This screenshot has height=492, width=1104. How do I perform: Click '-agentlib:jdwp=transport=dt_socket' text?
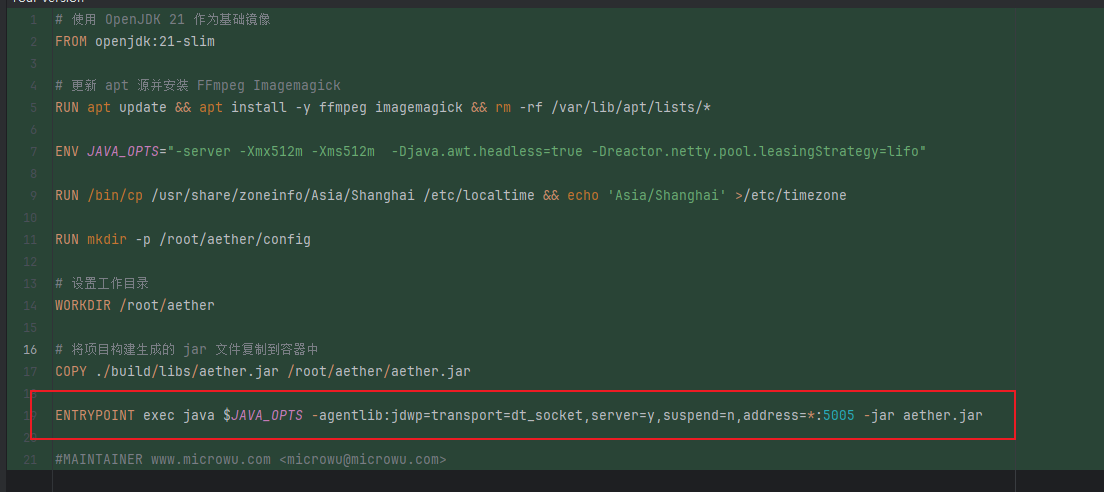pyautogui.click(x=447, y=415)
